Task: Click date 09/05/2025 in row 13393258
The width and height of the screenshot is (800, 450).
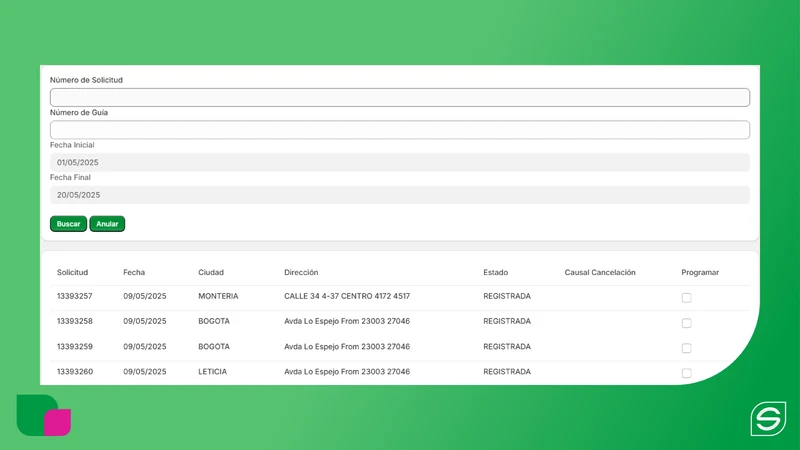Action: [x=144, y=321]
